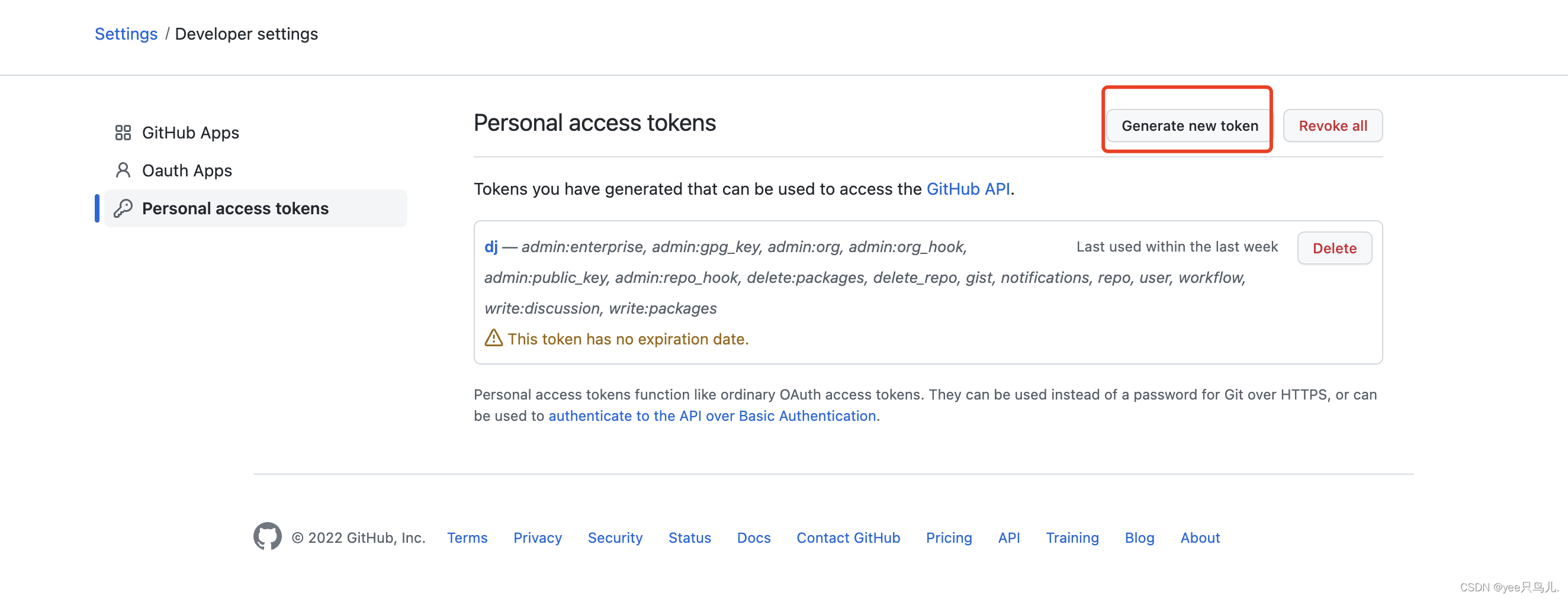View the Pricing footer link
1568x599 pixels.
pos(949,537)
